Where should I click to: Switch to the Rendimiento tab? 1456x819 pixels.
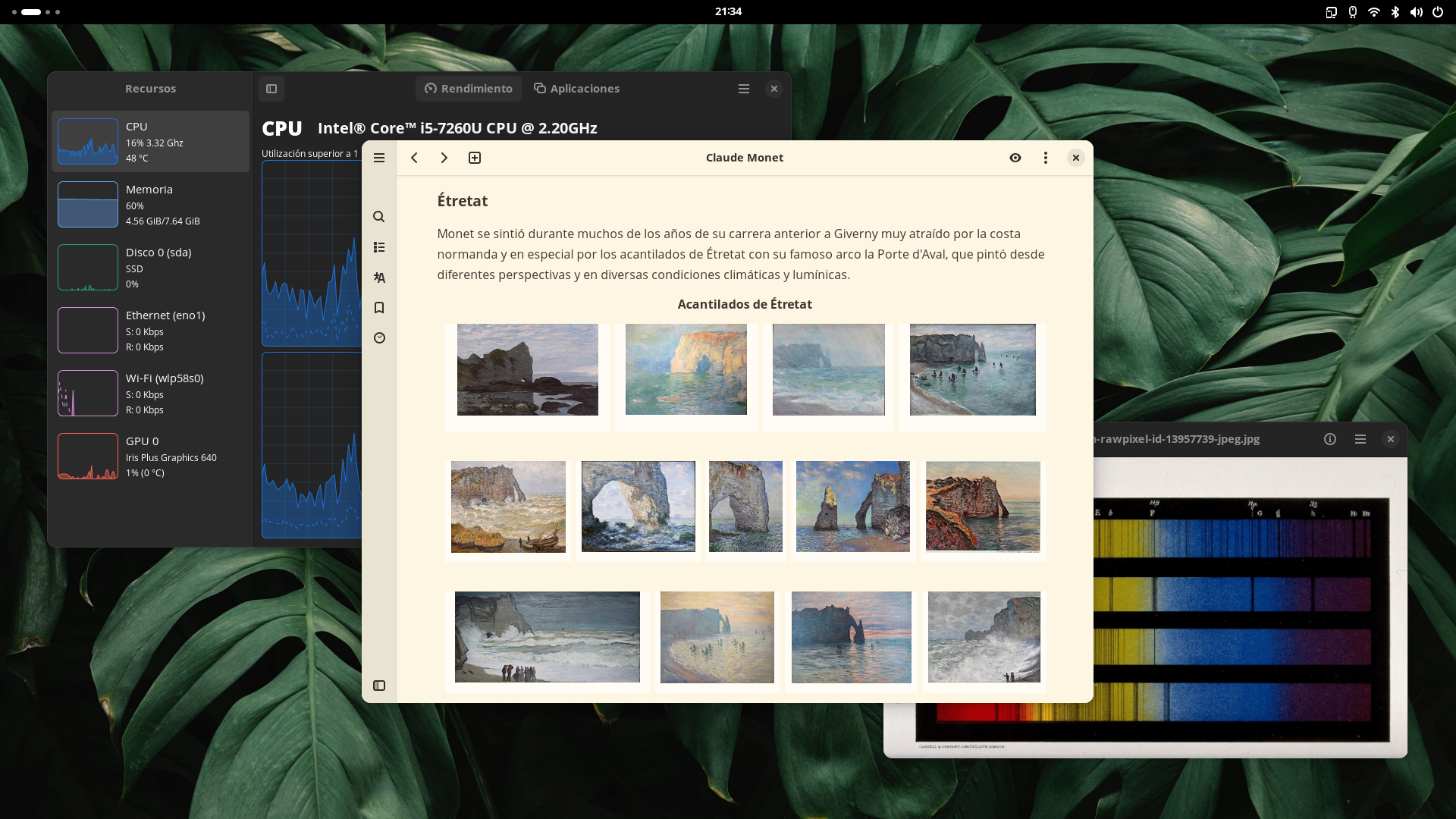(x=469, y=89)
